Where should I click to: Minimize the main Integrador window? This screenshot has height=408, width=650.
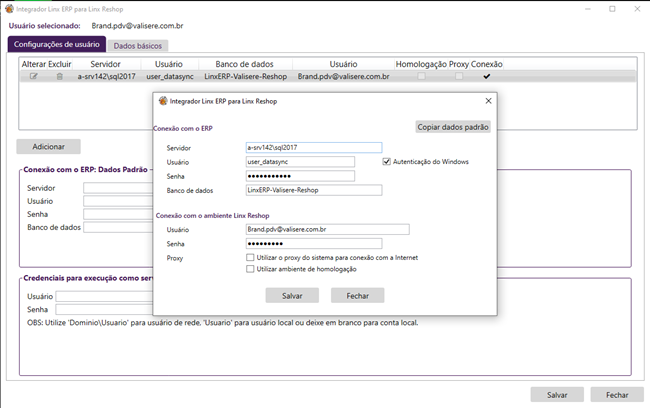pyautogui.click(x=587, y=9)
